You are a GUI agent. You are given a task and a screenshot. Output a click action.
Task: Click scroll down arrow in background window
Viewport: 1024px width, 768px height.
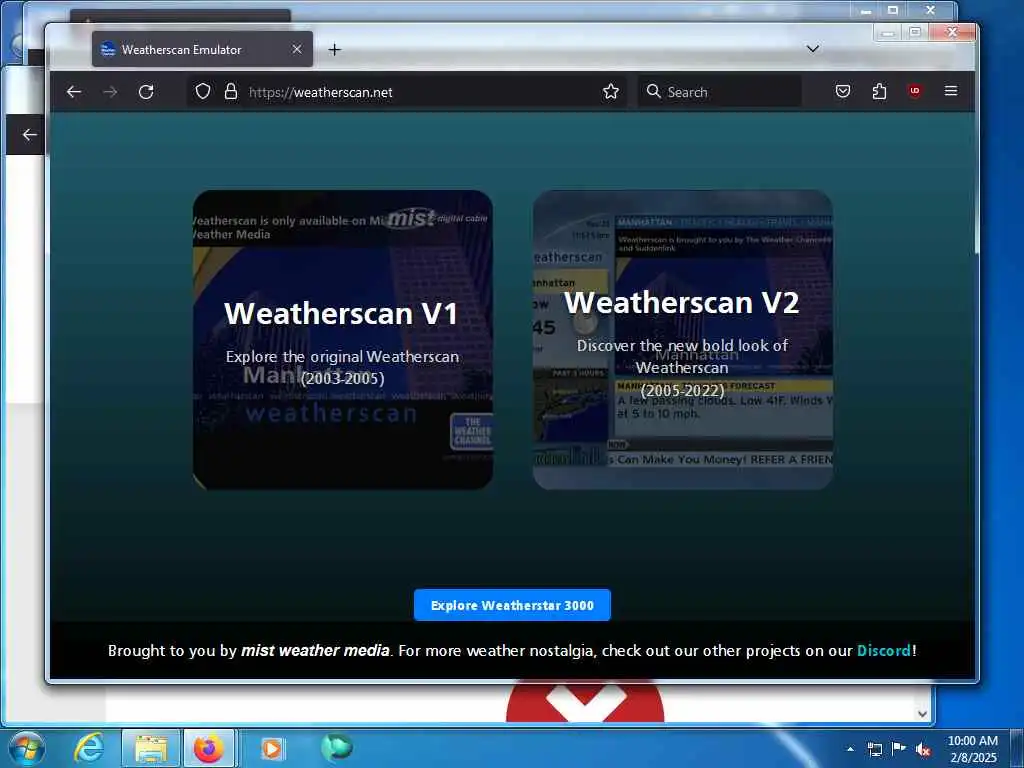[x=922, y=714]
